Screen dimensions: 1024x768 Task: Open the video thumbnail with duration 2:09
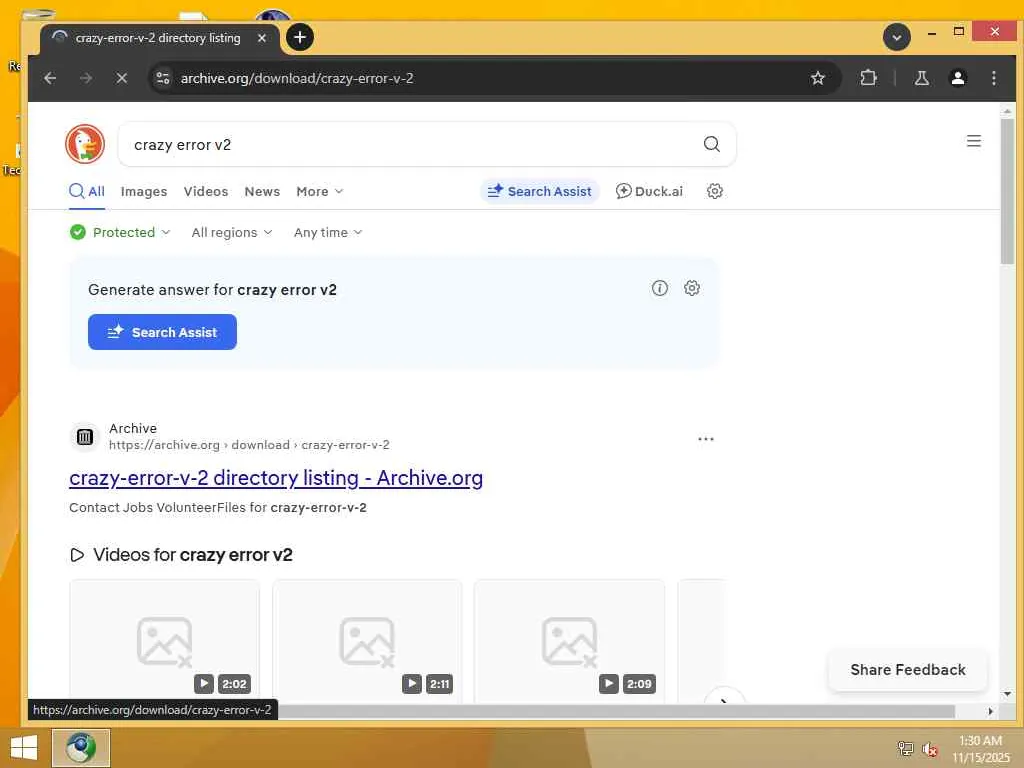click(569, 641)
